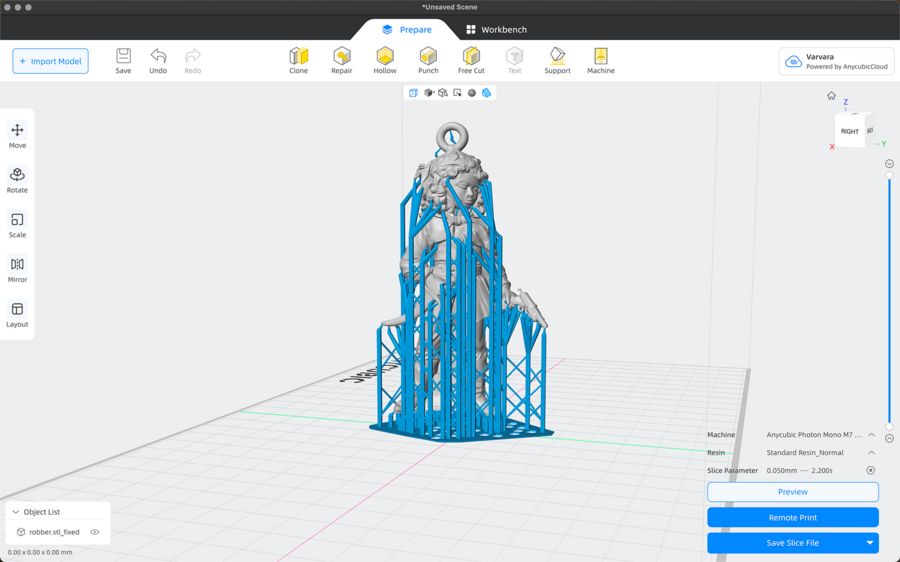The width and height of the screenshot is (900, 562).
Task: Activate the Free Cut tool
Action: pyautogui.click(x=471, y=60)
